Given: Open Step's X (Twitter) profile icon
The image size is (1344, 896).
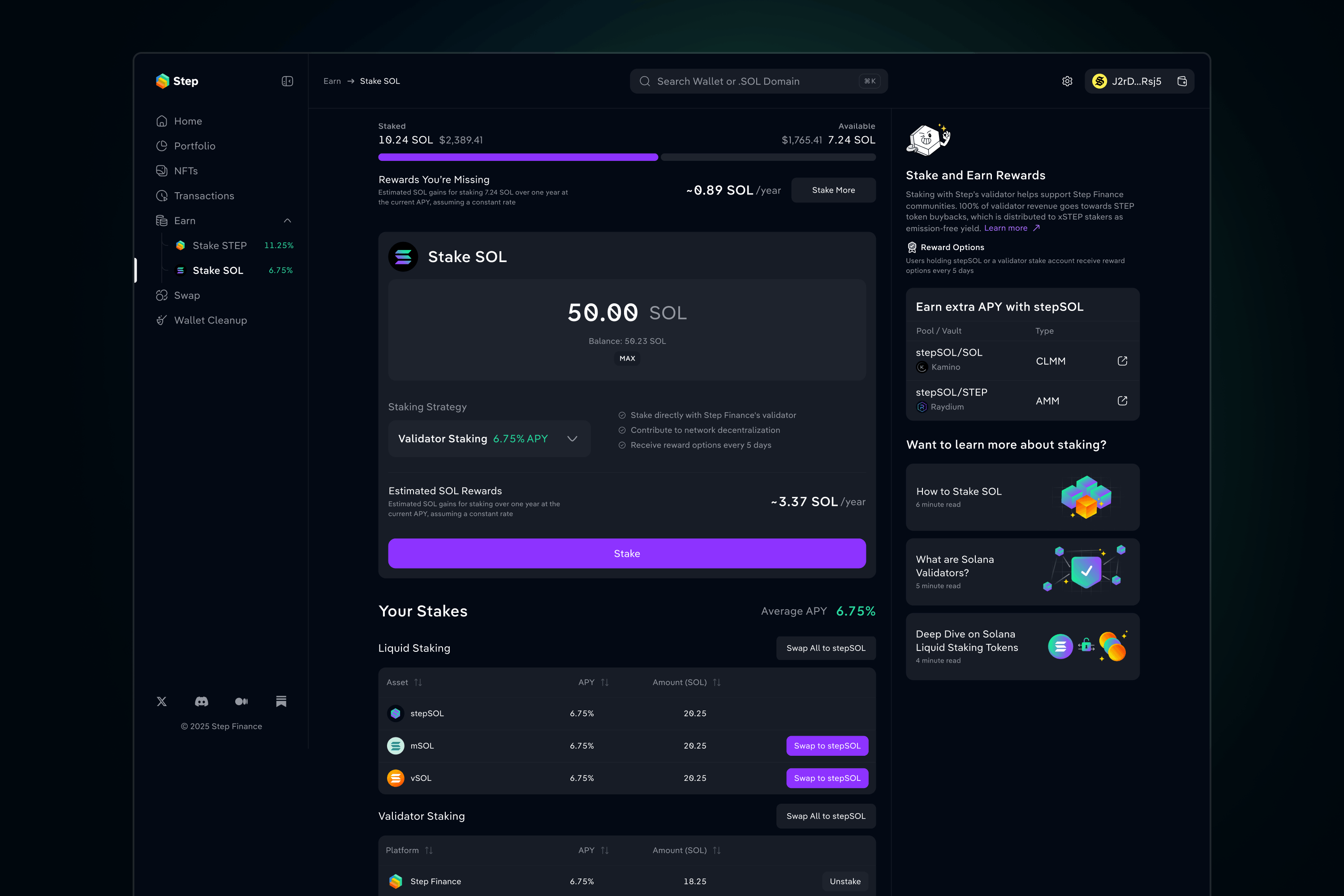Looking at the screenshot, I should 162,701.
